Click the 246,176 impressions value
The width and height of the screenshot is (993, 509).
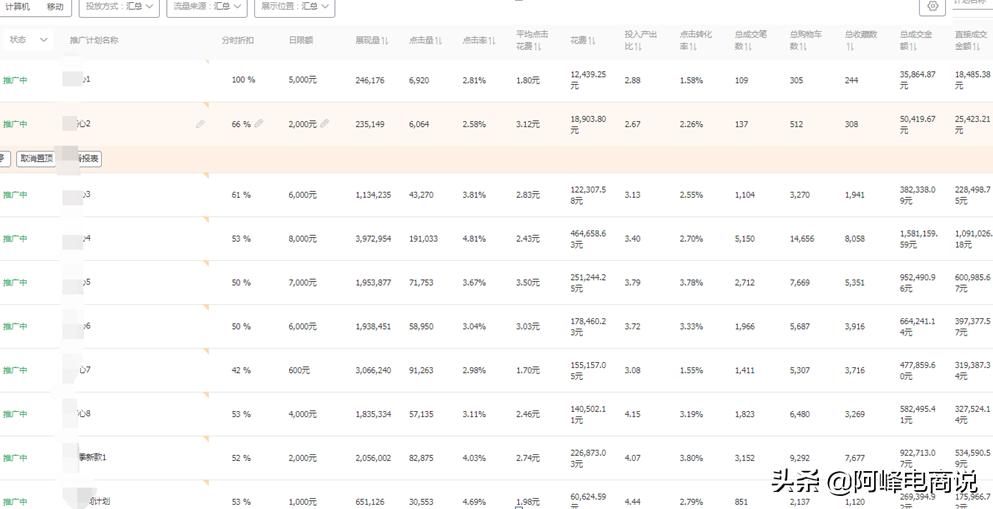(370, 80)
